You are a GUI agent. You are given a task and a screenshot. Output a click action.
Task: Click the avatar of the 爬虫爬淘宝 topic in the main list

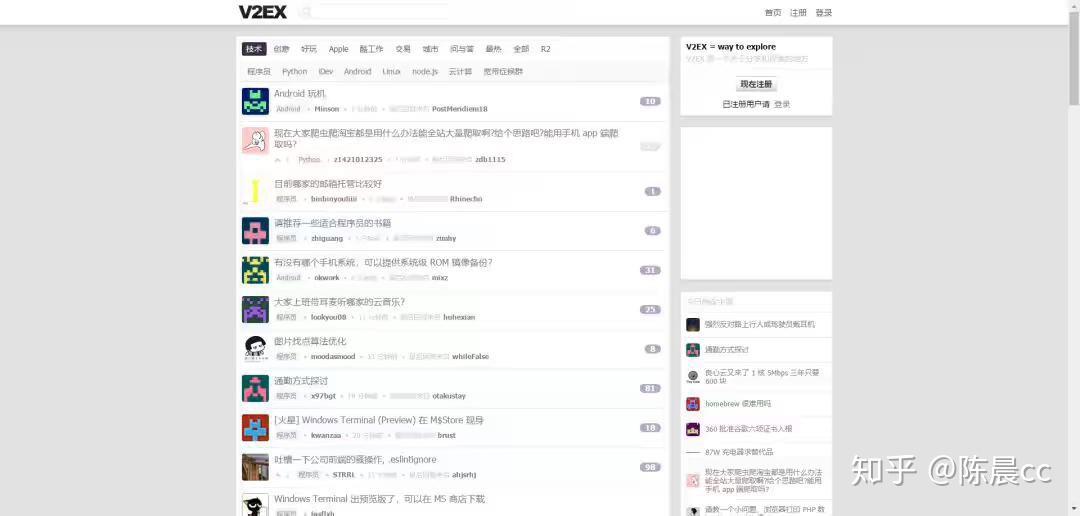tap(256, 141)
